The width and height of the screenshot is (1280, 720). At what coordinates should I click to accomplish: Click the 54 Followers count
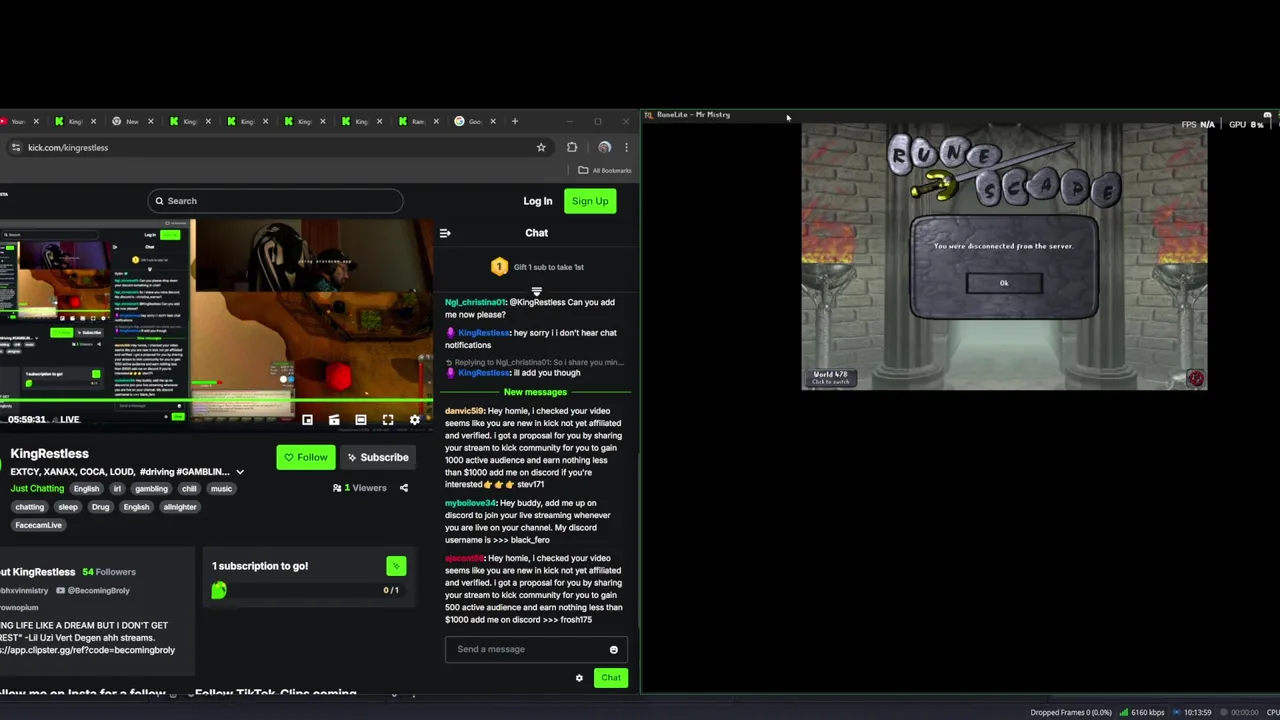pyautogui.click(x=108, y=572)
